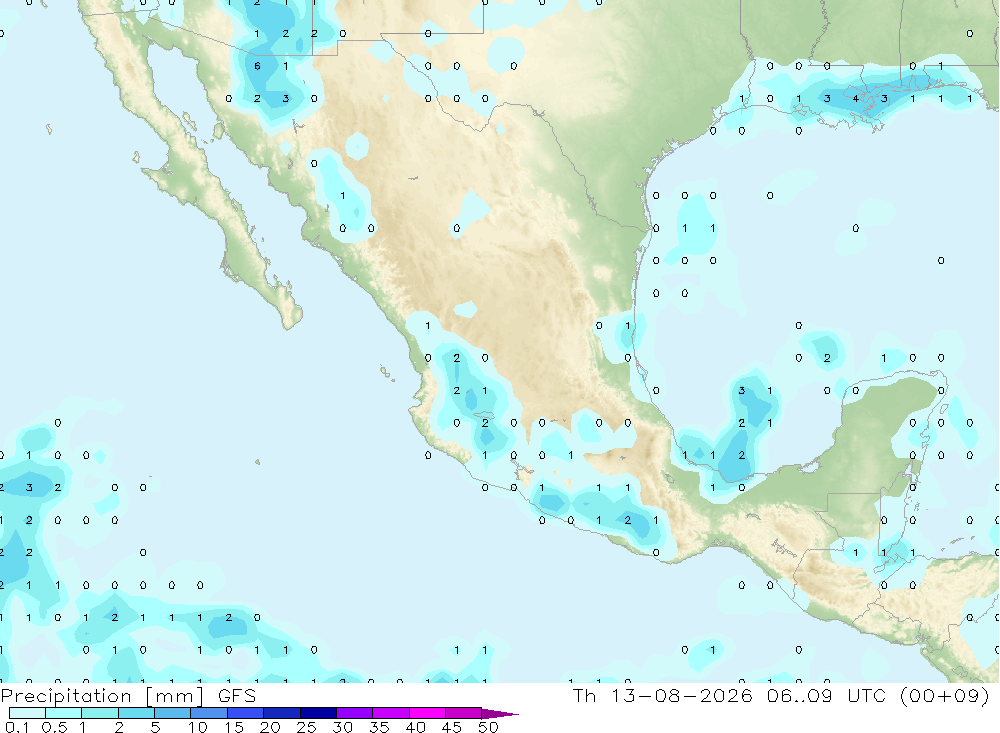Click the '4' precipitation value on the Gulf coast
1000x733 pixels.
pyautogui.click(x=855, y=98)
